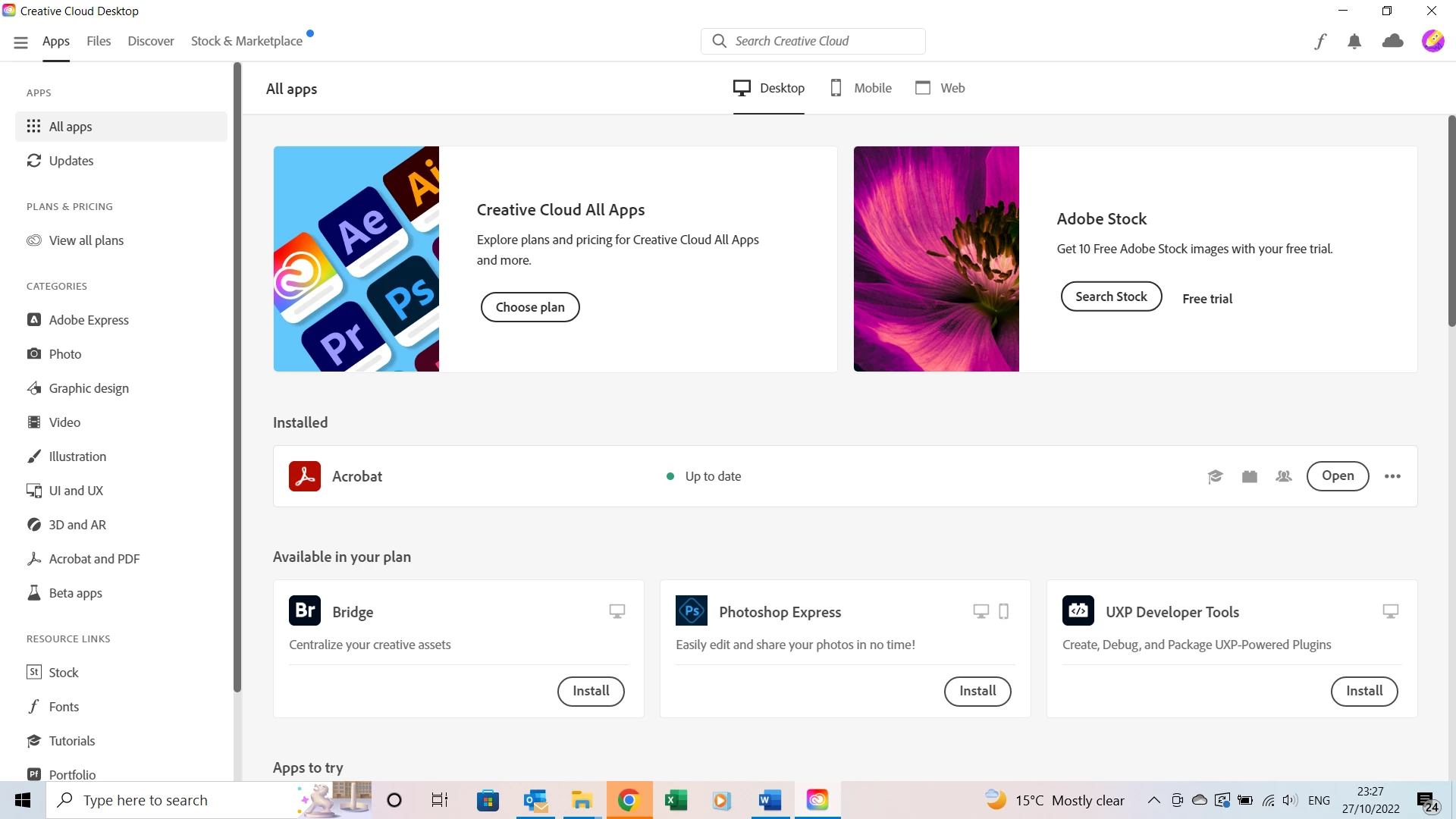Click the Fonts 'f' icon in header

(x=1320, y=42)
